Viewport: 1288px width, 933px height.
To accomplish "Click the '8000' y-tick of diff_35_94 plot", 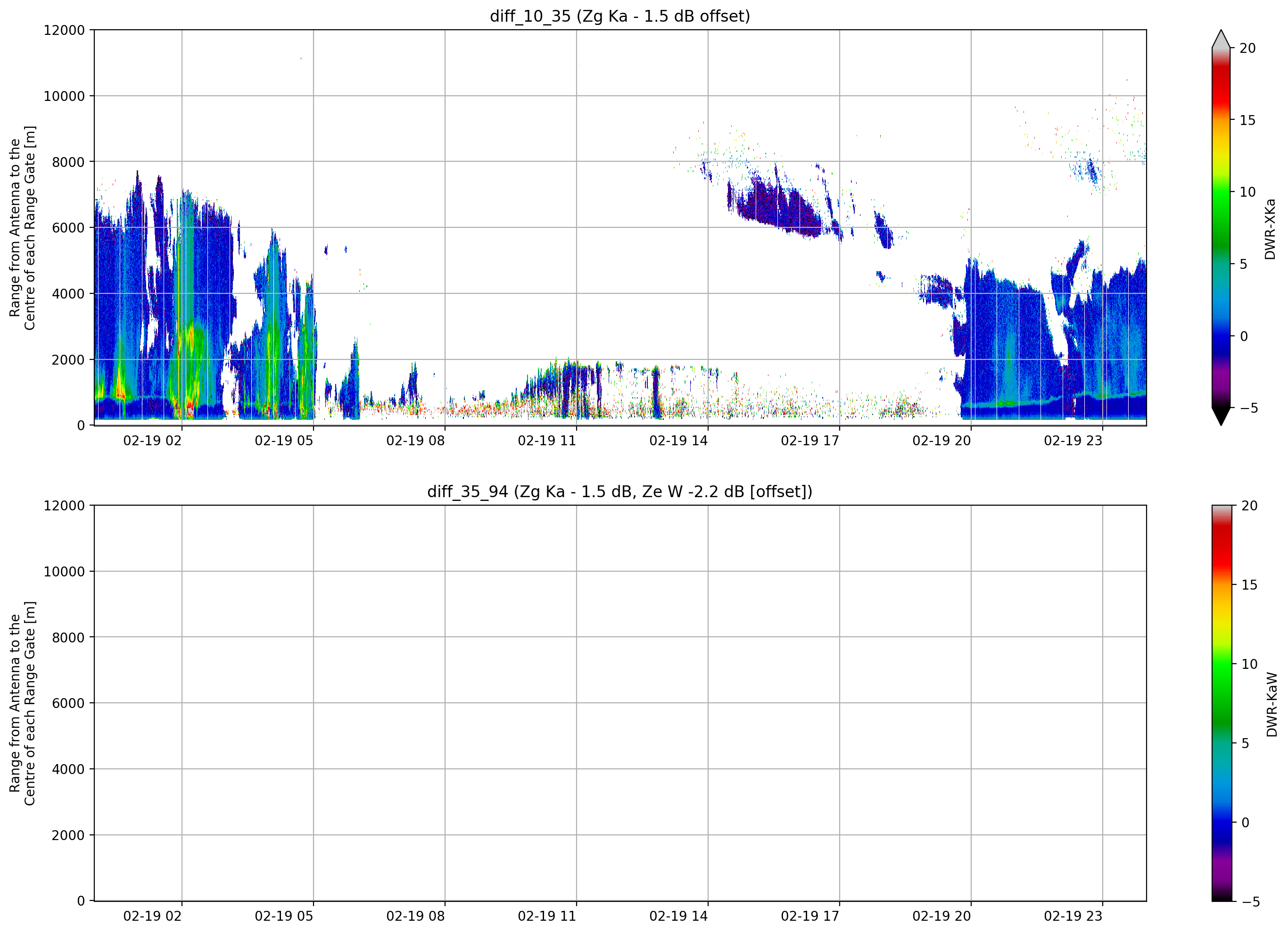I will [68, 638].
